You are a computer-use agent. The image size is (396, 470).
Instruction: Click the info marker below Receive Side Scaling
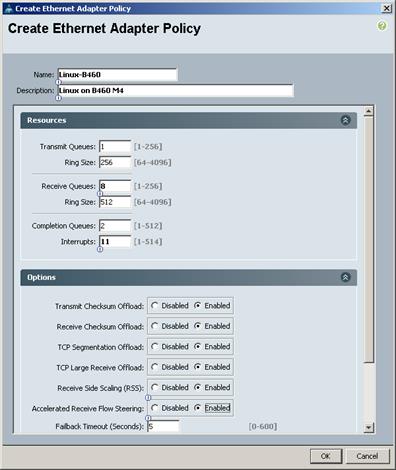[x=148, y=397]
